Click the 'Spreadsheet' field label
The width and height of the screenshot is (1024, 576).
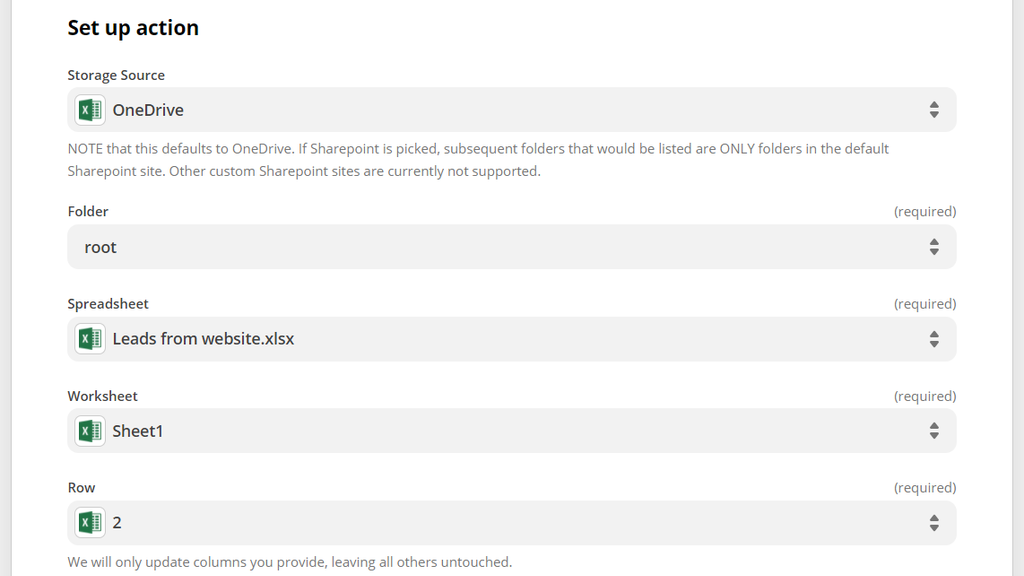[108, 303]
